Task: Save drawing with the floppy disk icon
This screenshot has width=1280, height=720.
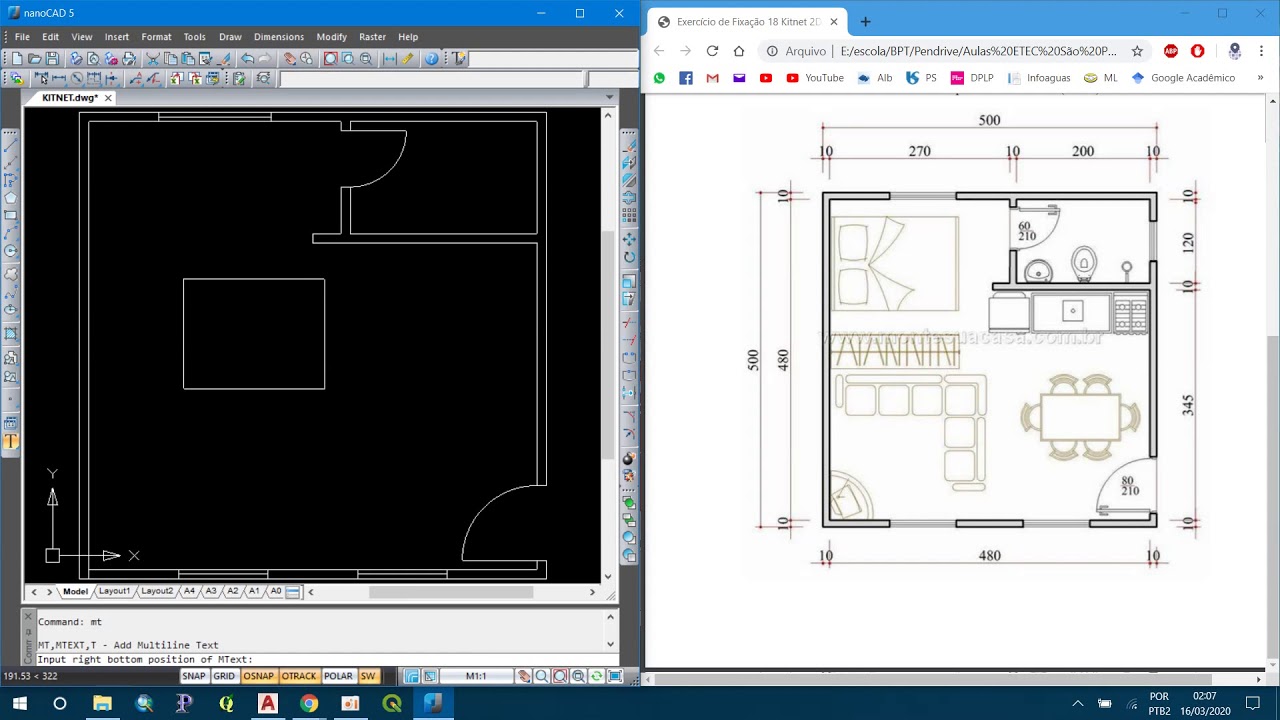Action: point(52,59)
